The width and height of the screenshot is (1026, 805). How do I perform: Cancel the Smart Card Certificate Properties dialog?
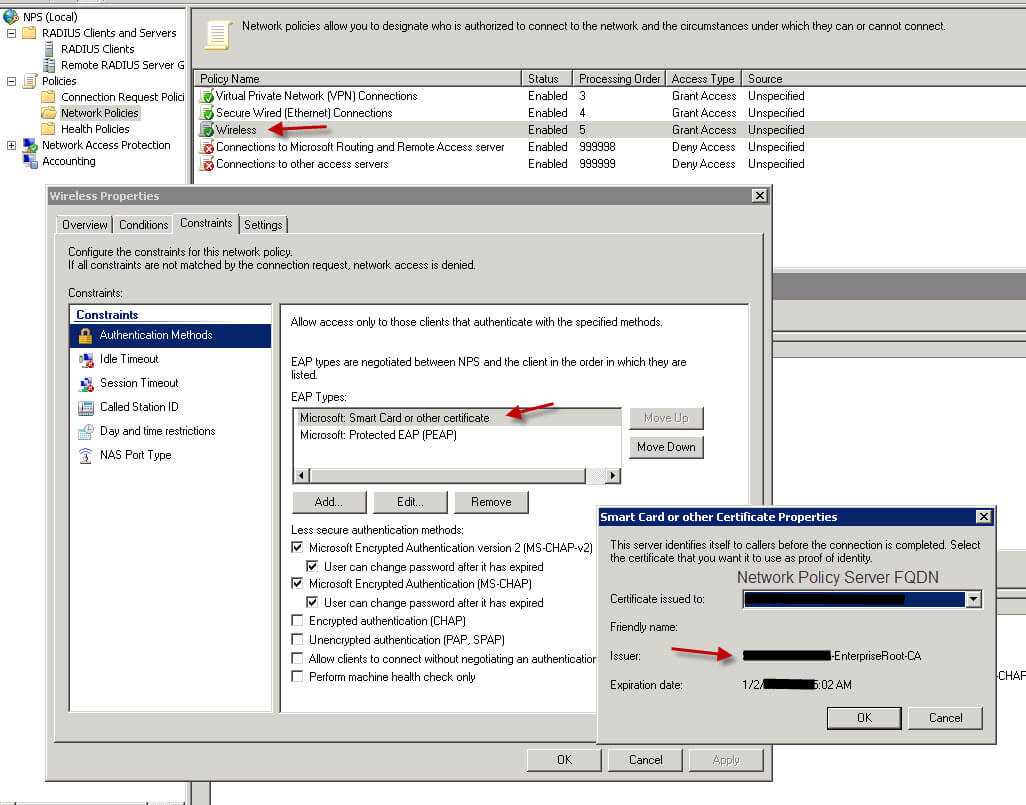(x=946, y=718)
